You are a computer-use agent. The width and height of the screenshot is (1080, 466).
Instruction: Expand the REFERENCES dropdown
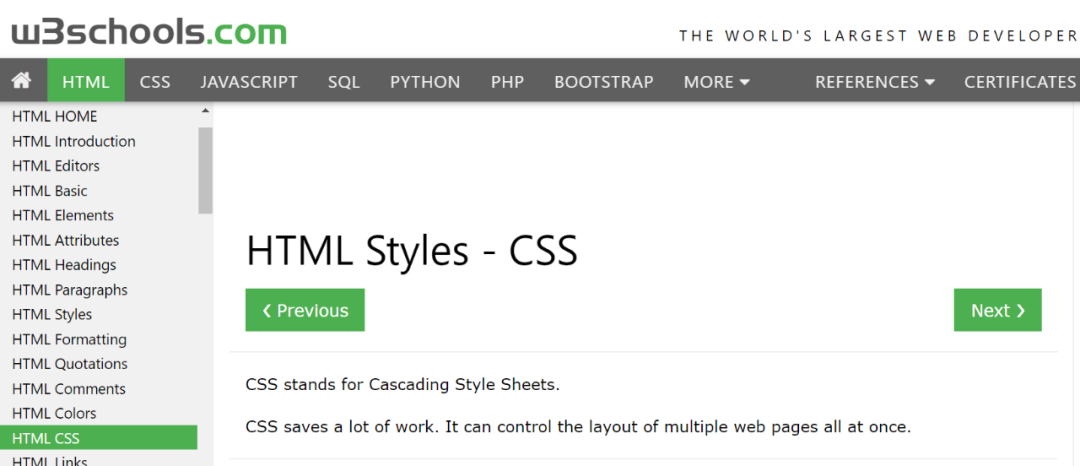pos(875,82)
